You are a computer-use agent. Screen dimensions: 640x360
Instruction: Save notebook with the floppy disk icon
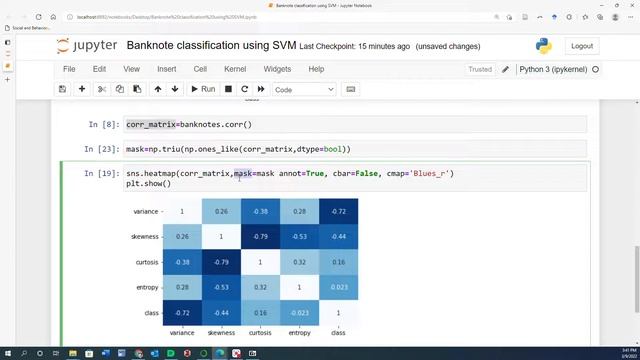(x=62, y=89)
